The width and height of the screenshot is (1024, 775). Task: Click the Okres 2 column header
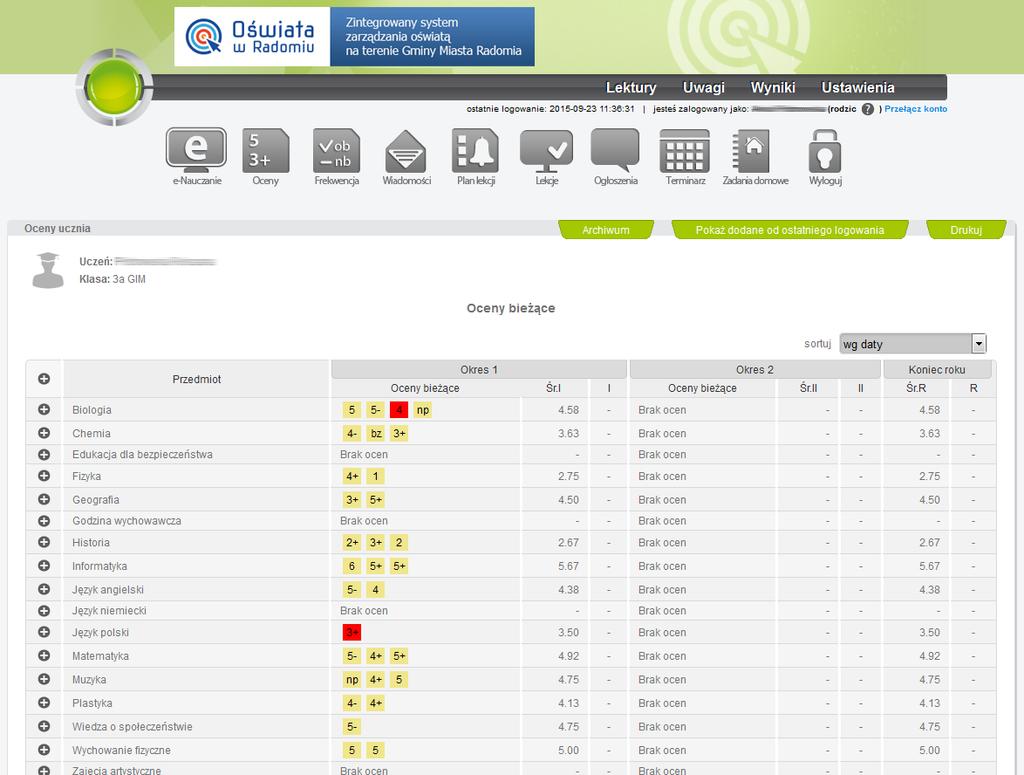coord(754,370)
